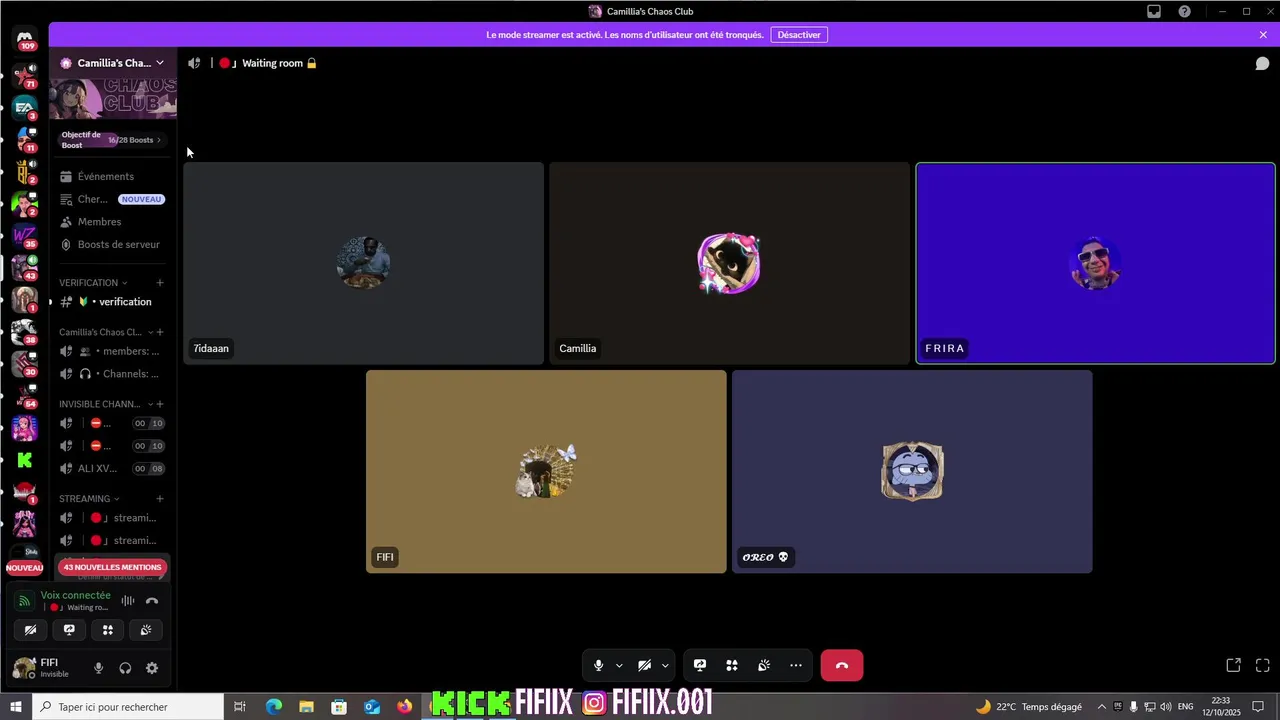This screenshot has height=720, width=1280.
Task: Open Camillia's Cha... server name dropdown
Action: [x=112, y=63]
